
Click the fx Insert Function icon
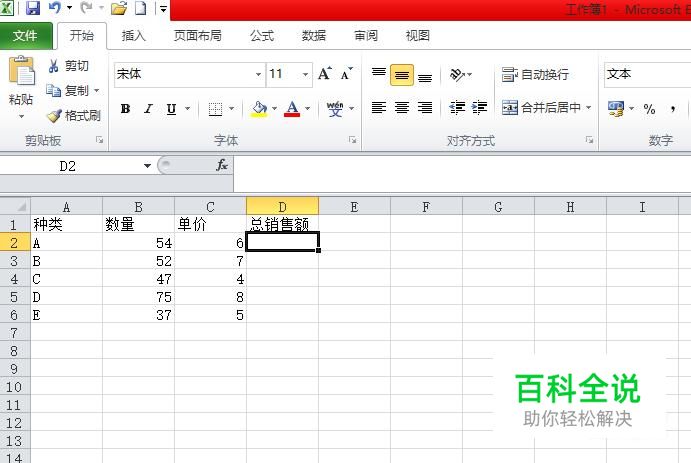pyautogui.click(x=222, y=165)
